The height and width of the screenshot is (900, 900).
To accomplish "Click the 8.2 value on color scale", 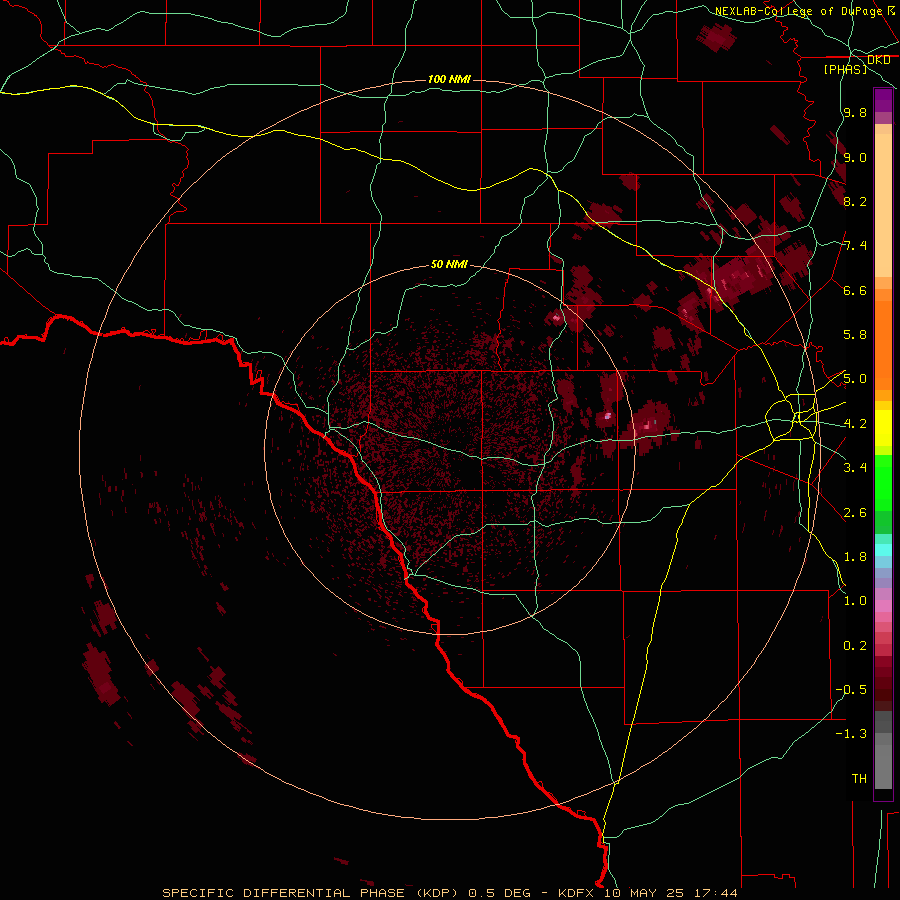I will [x=855, y=201].
